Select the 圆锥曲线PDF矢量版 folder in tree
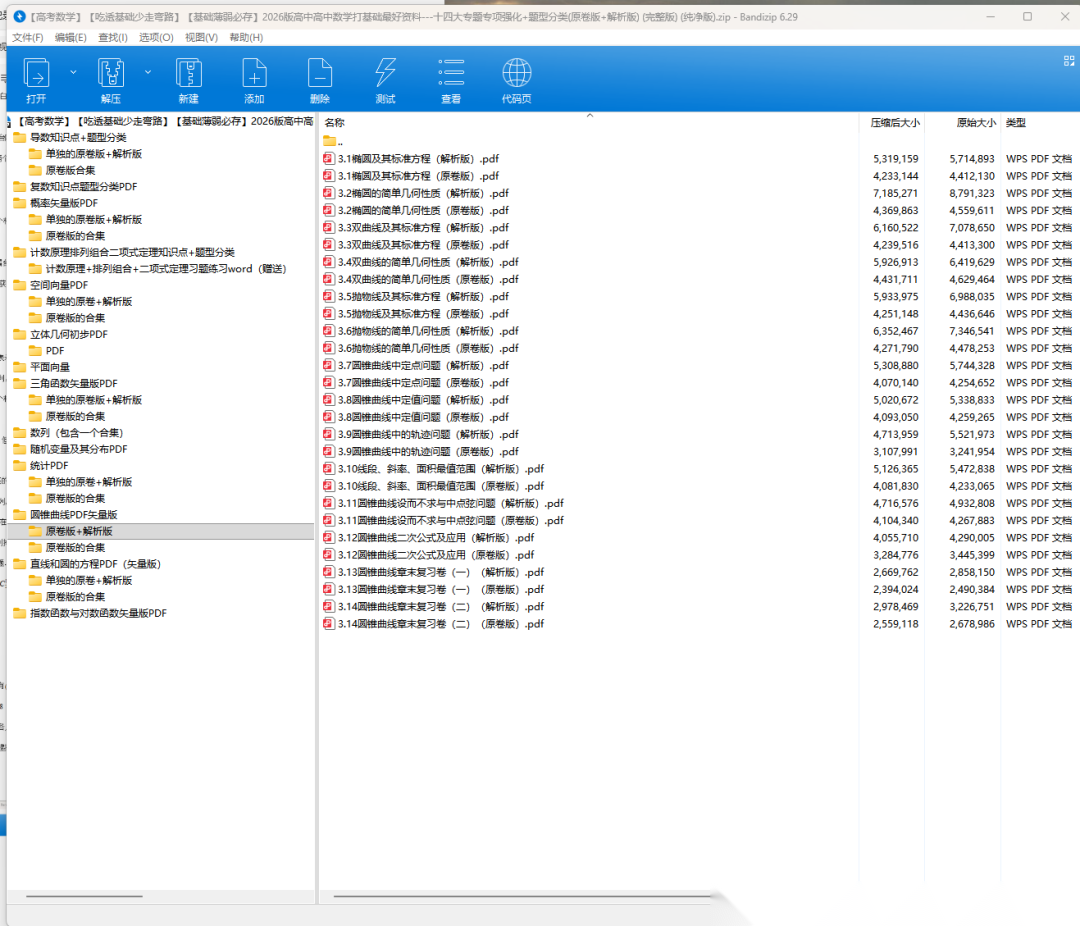Screen dimensions: 1080x926 click(x=74, y=514)
